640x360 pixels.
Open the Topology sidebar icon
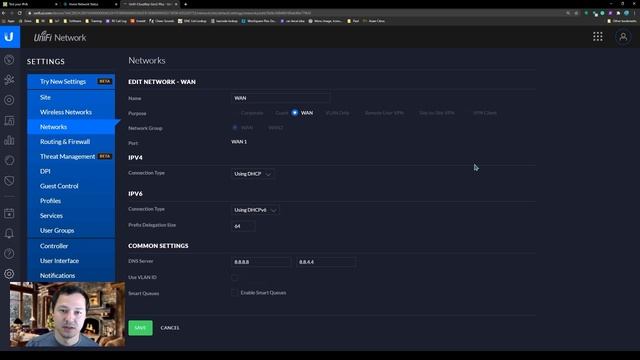coord(9,80)
